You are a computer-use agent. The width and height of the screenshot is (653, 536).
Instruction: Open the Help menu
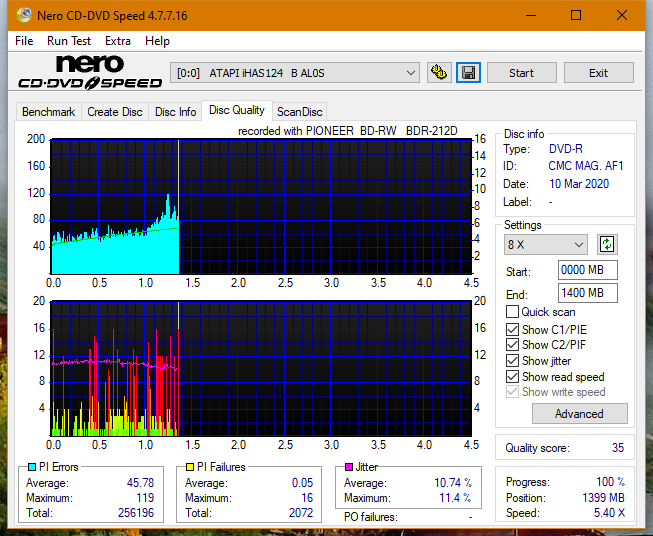click(x=157, y=41)
